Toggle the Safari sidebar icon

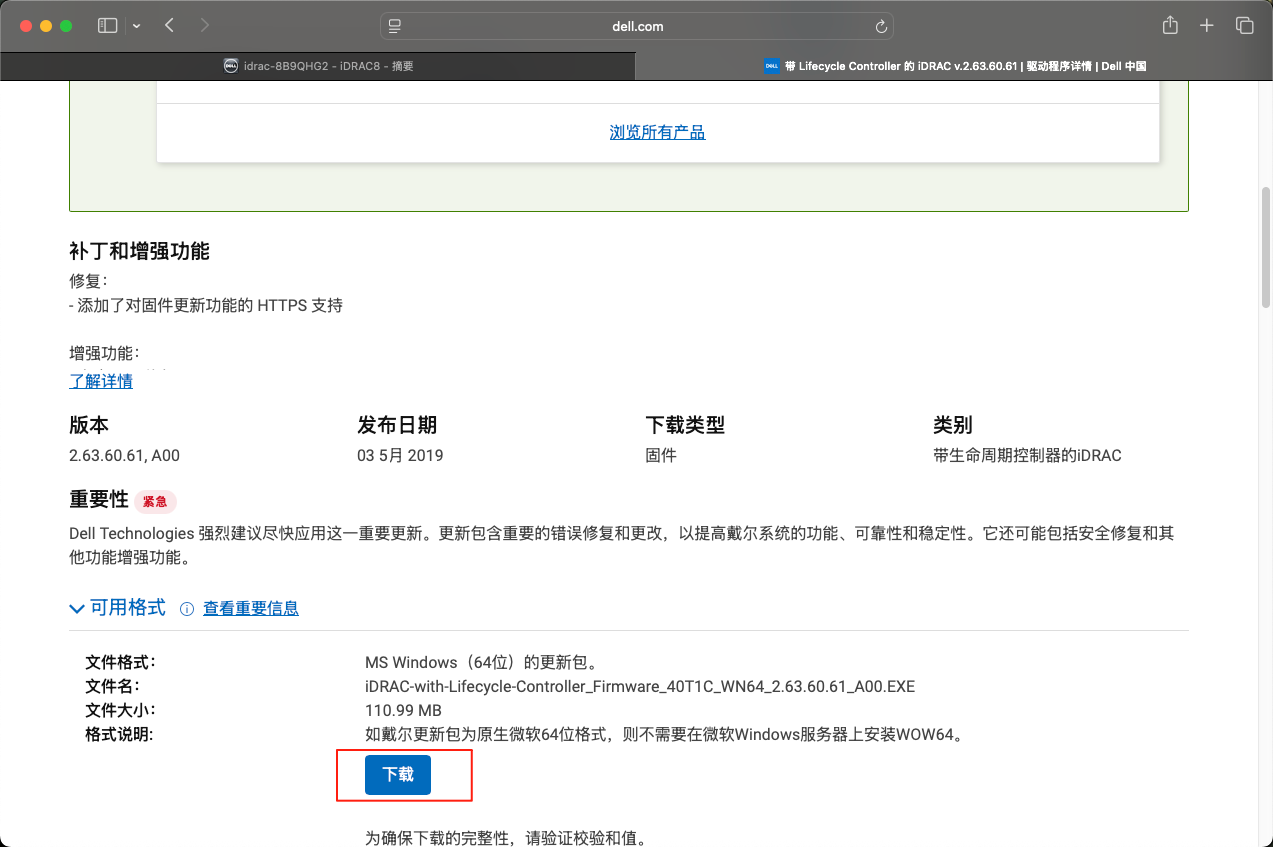coord(107,26)
